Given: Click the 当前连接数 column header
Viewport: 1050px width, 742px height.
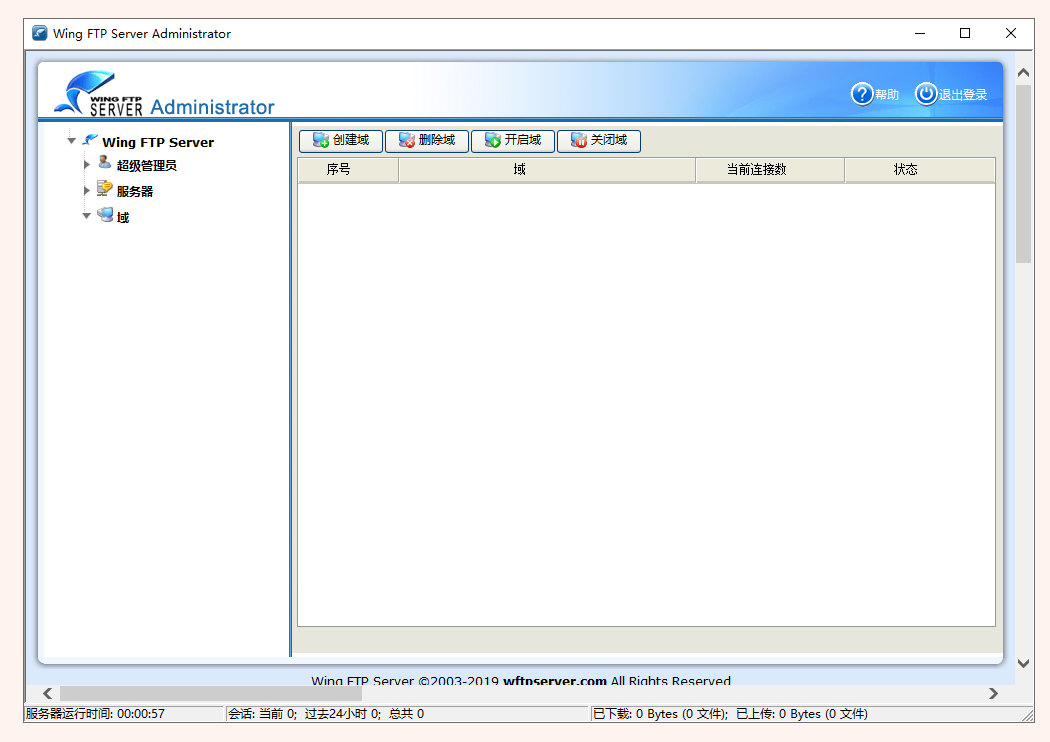Looking at the screenshot, I should pyautogui.click(x=769, y=169).
